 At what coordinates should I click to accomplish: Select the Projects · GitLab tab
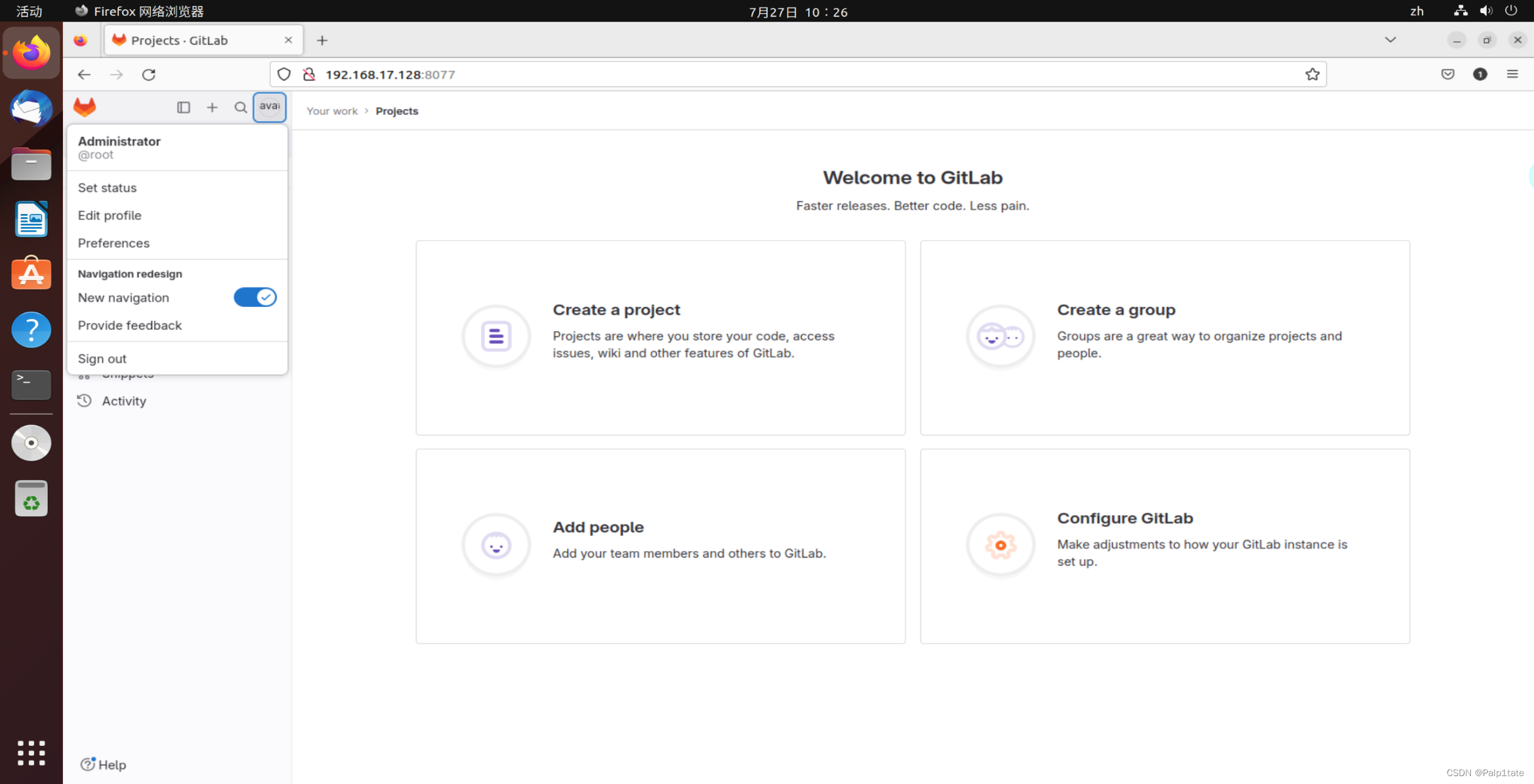pyautogui.click(x=203, y=40)
